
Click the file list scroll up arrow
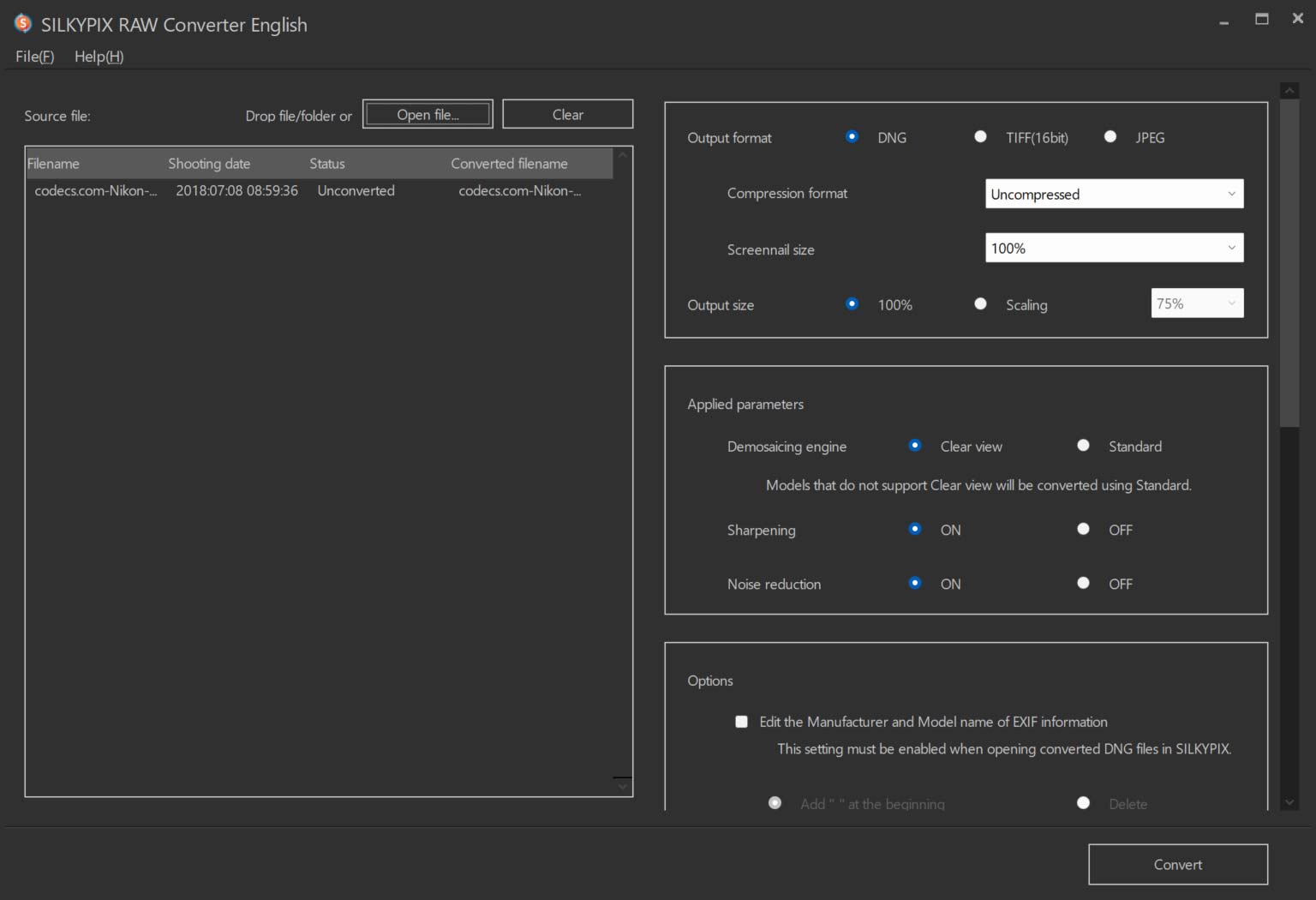point(623,155)
